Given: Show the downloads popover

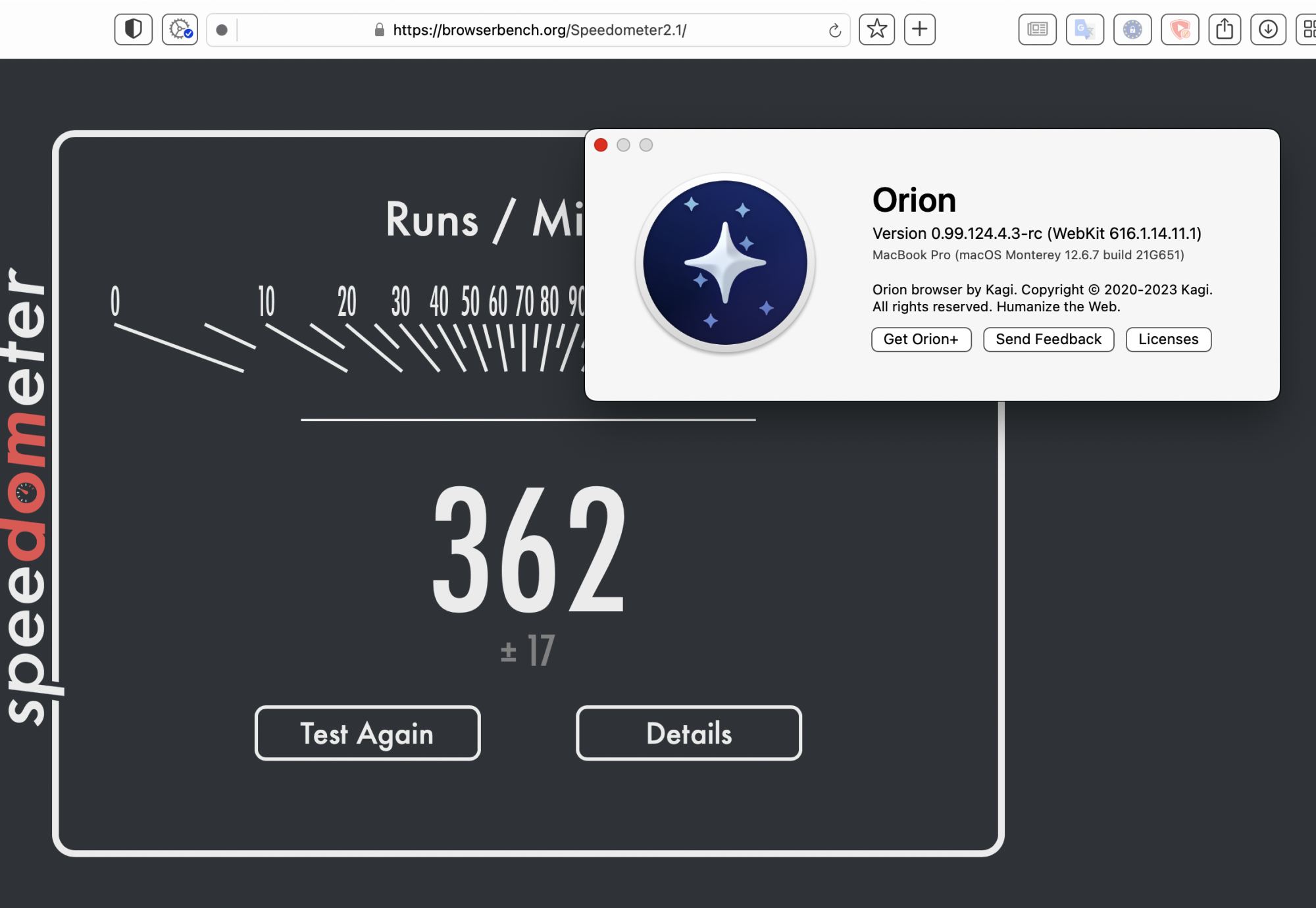Looking at the screenshot, I should click(x=1267, y=30).
